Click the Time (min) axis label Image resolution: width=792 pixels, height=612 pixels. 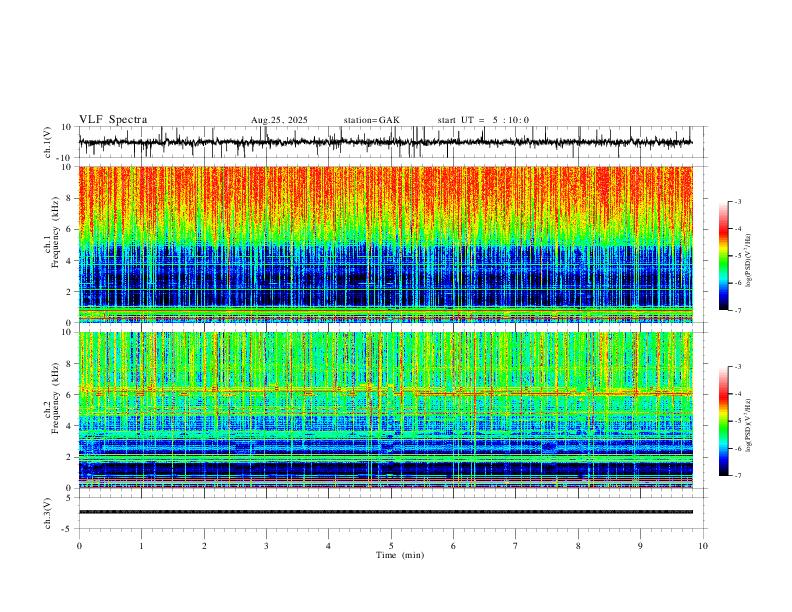tap(400, 555)
